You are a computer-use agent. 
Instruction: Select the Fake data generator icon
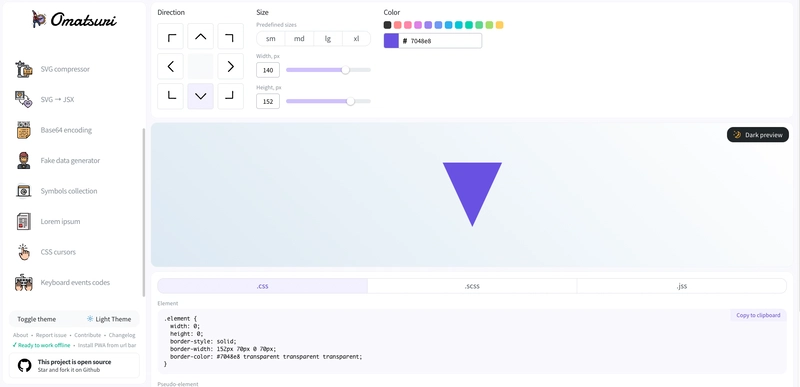(23, 161)
